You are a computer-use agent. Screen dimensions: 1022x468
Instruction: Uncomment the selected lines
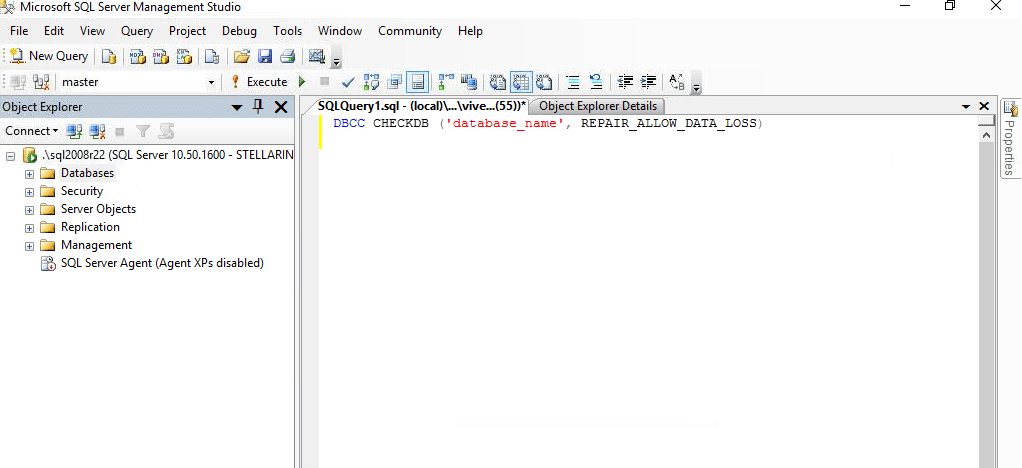596,82
